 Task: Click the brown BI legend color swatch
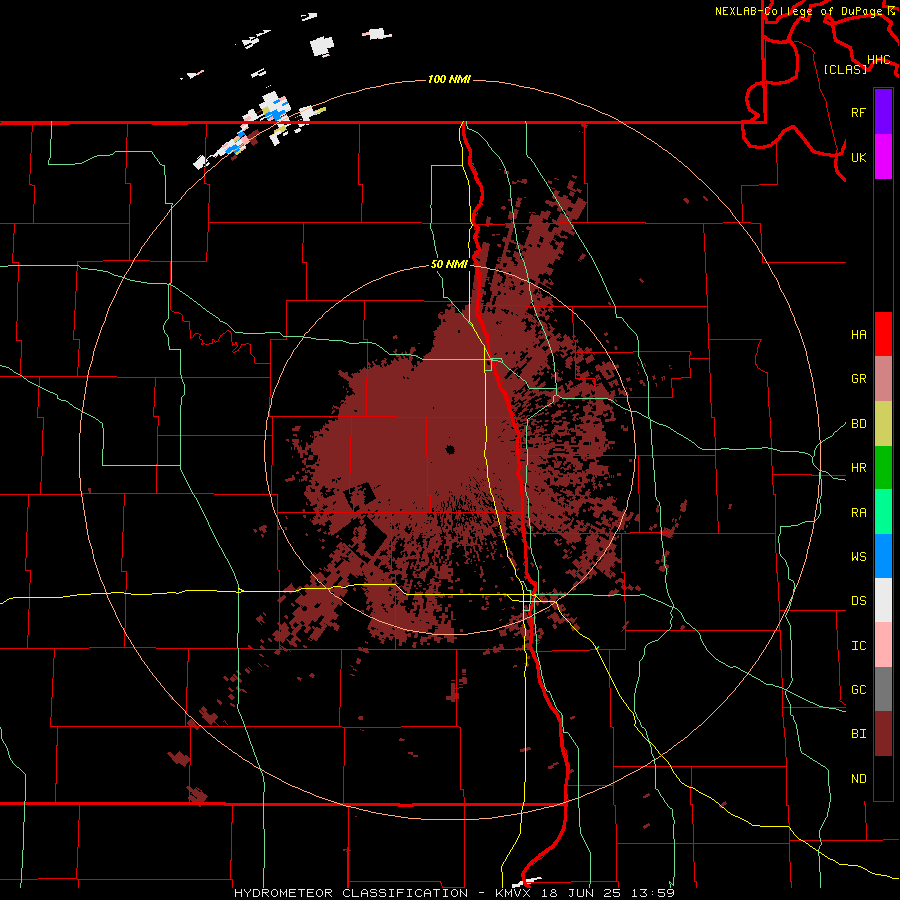883,734
